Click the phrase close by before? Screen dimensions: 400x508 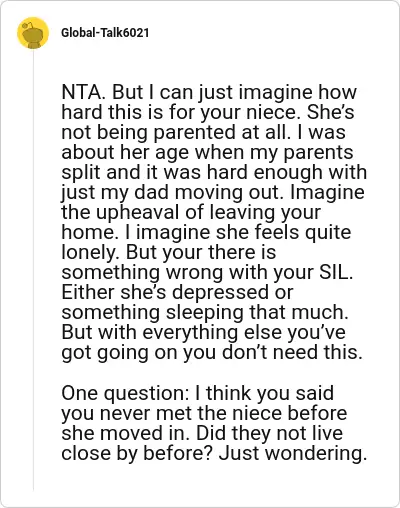click(137, 453)
